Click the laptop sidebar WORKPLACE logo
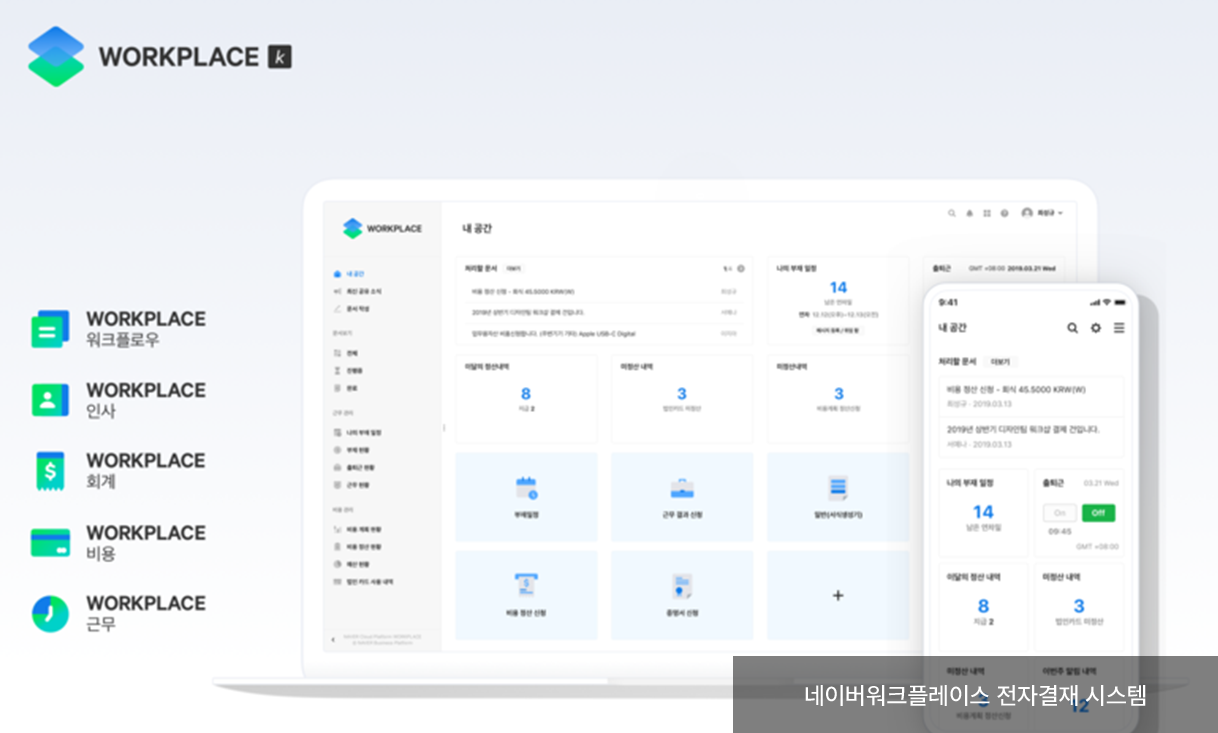This screenshot has width=1218, height=733. (382, 228)
